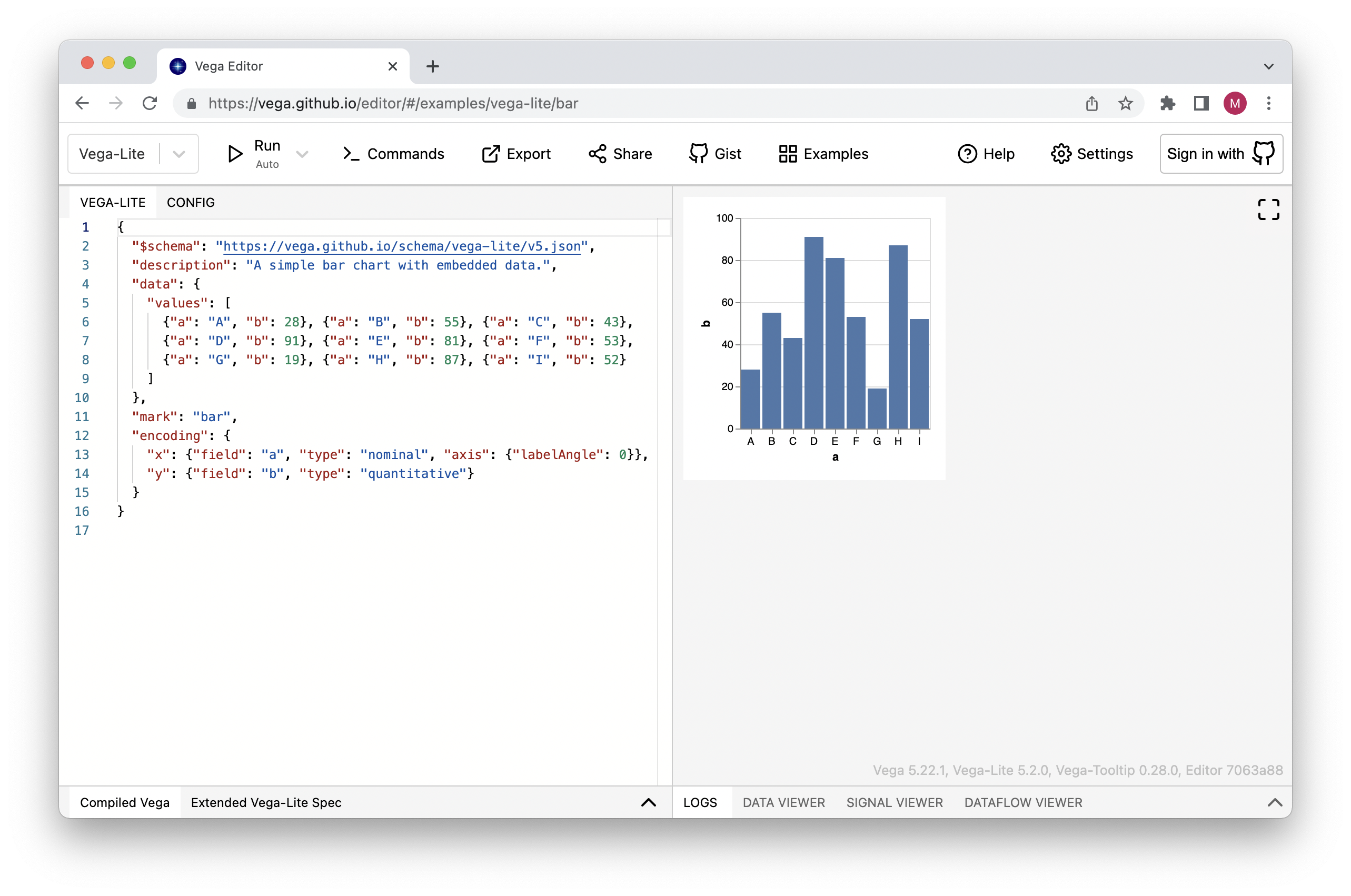The height and width of the screenshot is (896, 1351).
Task: Sign in with GitHub
Action: (x=1221, y=153)
